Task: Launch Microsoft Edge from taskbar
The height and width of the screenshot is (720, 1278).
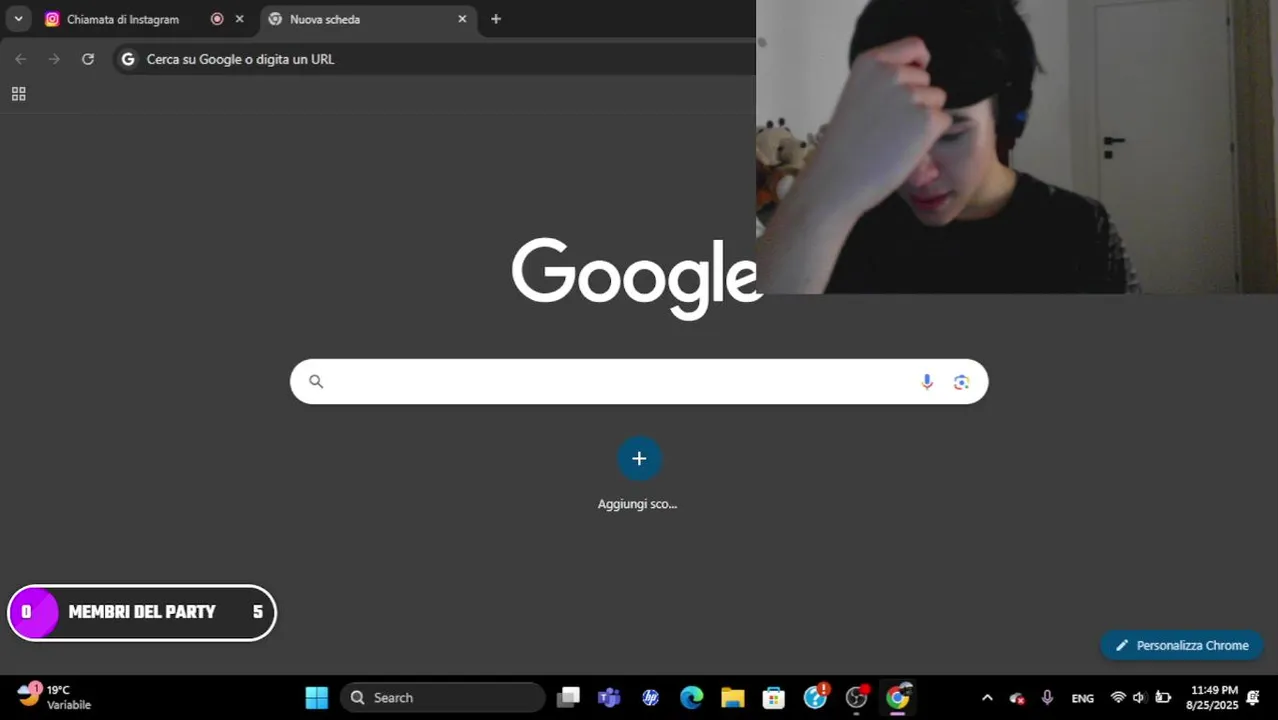Action: pyautogui.click(x=691, y=697)
